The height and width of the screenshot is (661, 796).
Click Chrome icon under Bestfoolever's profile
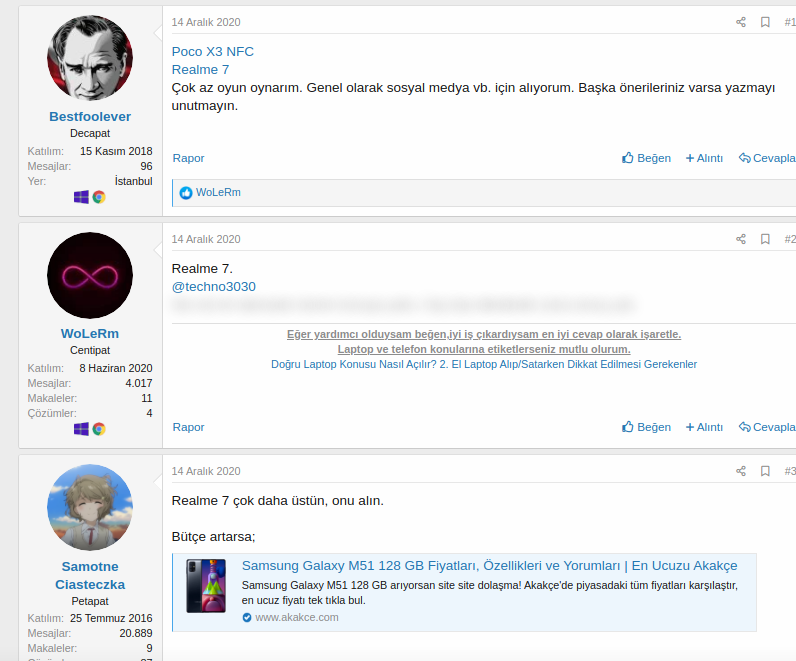(x=99, y=197)
